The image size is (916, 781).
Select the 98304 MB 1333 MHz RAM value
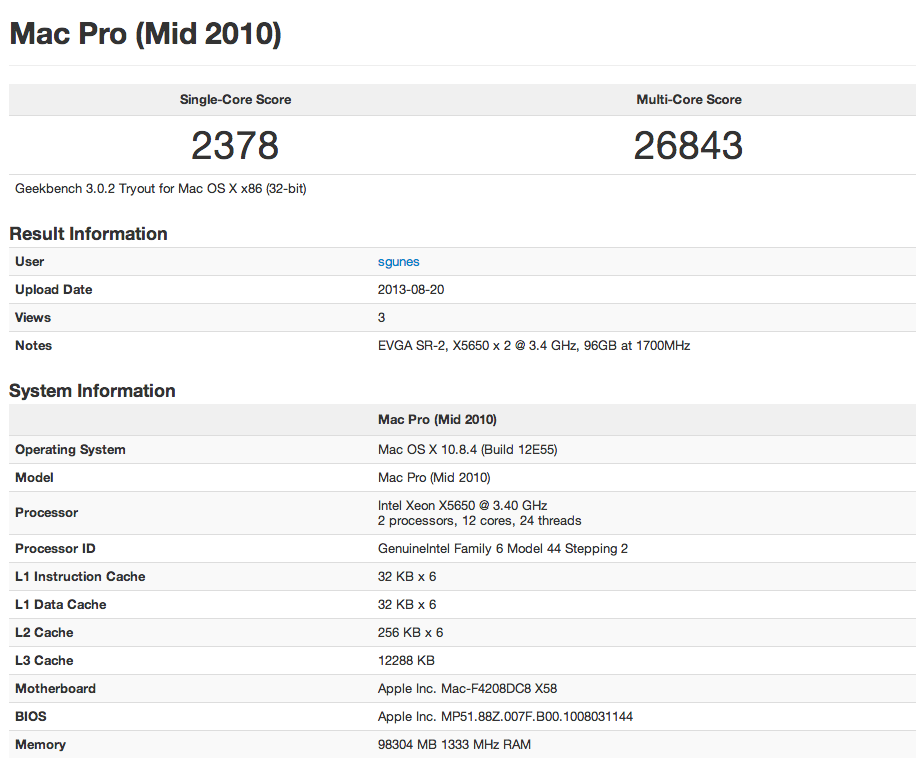454,745
